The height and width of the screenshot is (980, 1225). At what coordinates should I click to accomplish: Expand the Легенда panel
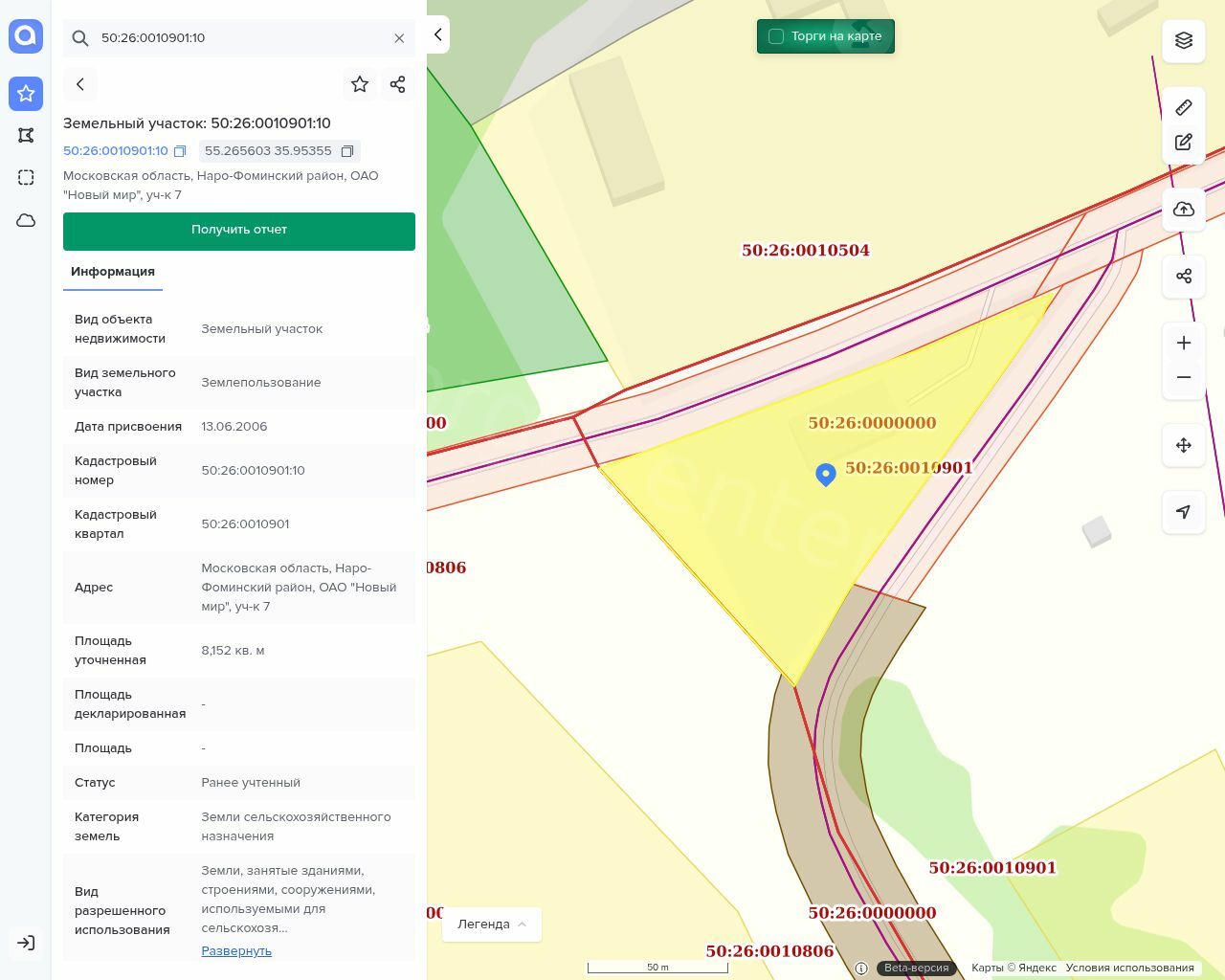click(492, 924)
